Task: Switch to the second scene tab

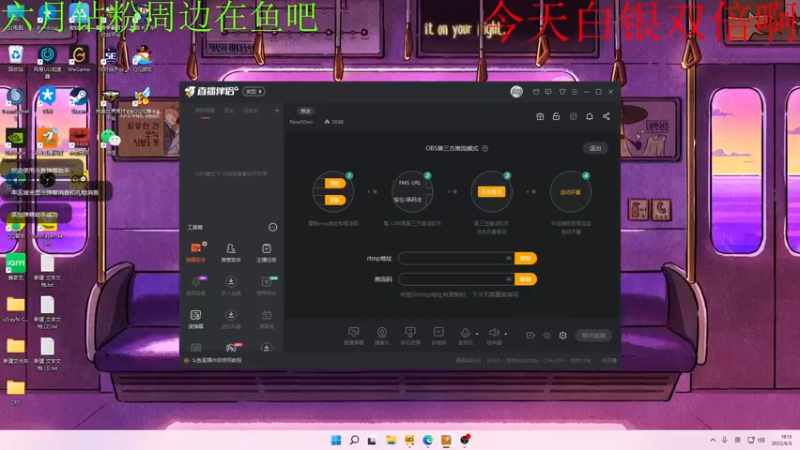Action: click(230, 110)
